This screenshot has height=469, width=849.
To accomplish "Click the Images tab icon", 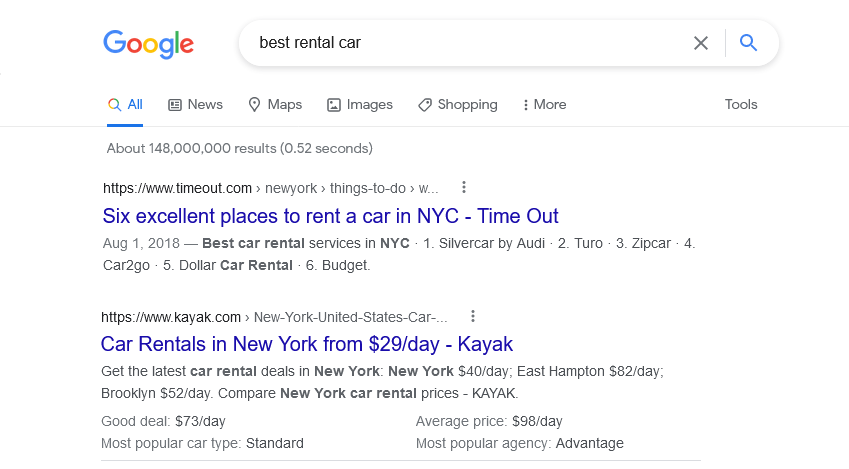I will click(334, 105).
